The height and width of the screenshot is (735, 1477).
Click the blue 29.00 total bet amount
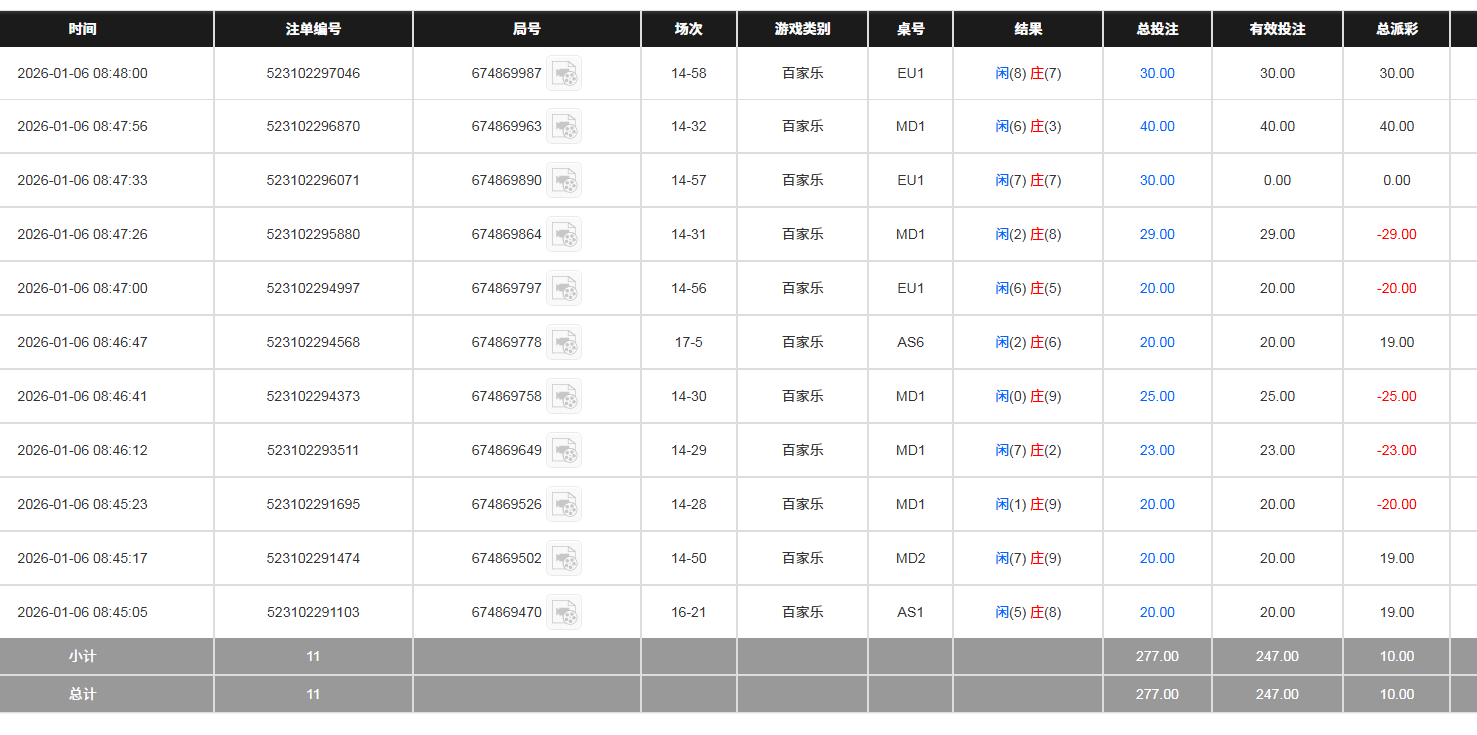[1157, 235]
